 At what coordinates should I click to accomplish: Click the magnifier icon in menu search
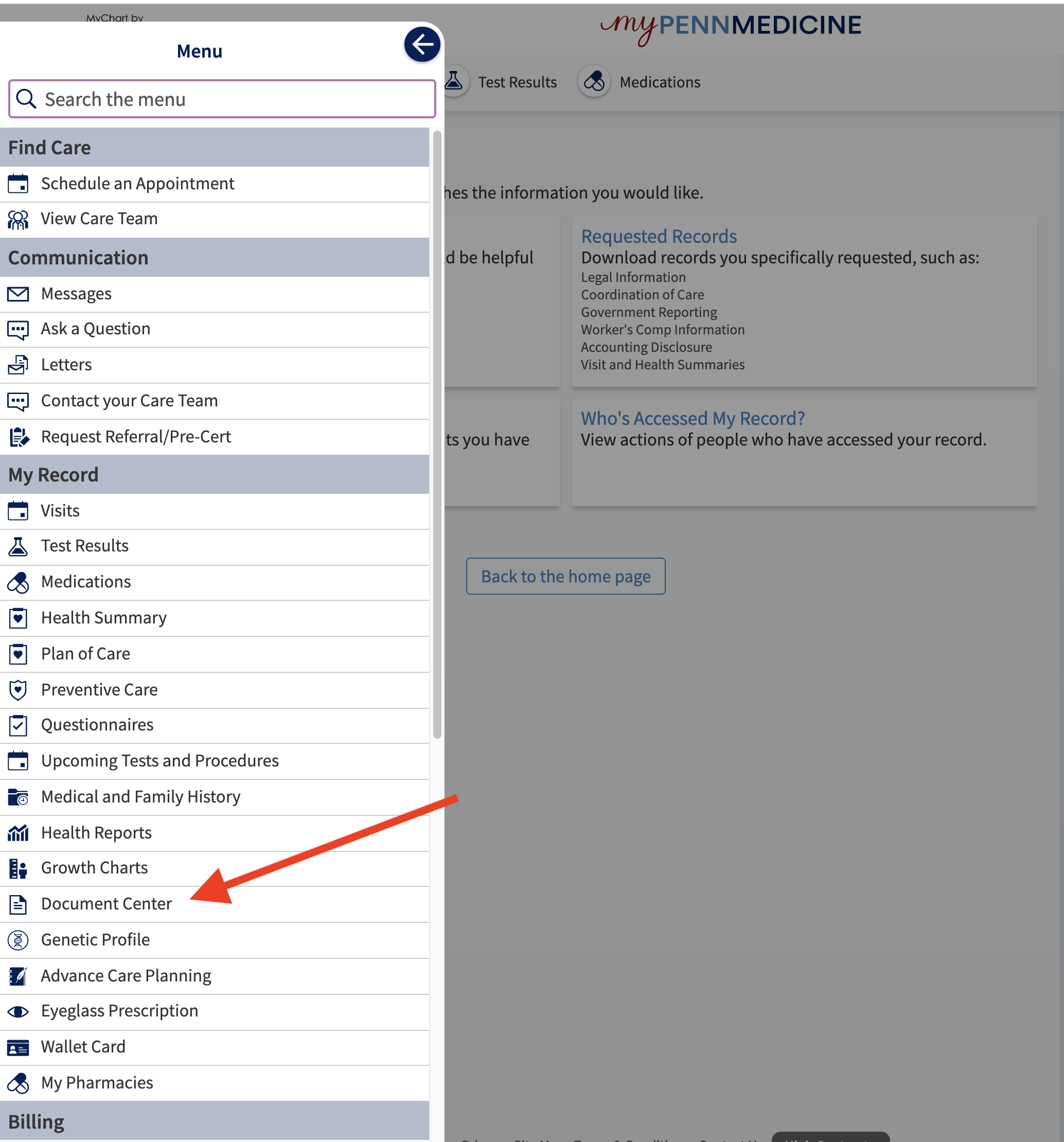[26, 99]
